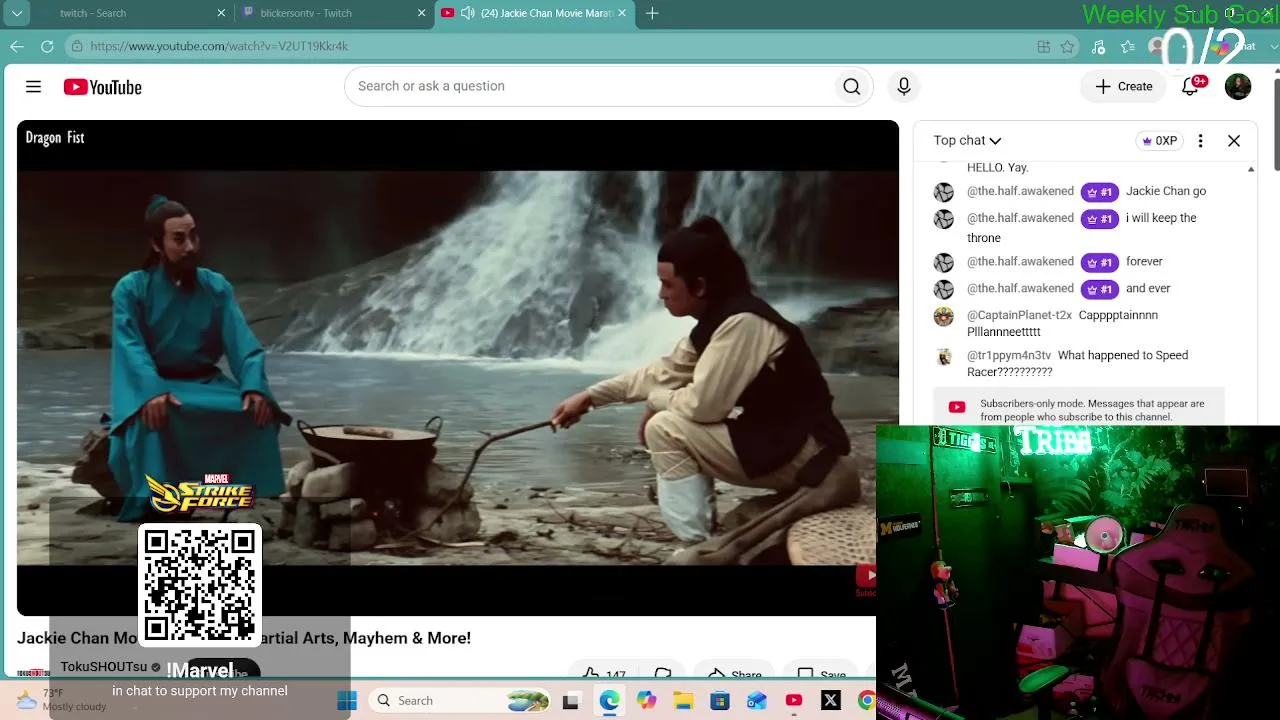Click the chat scroll-up arrow
The width and height of the screenshot is (1280, 720).
(1251, 170)
